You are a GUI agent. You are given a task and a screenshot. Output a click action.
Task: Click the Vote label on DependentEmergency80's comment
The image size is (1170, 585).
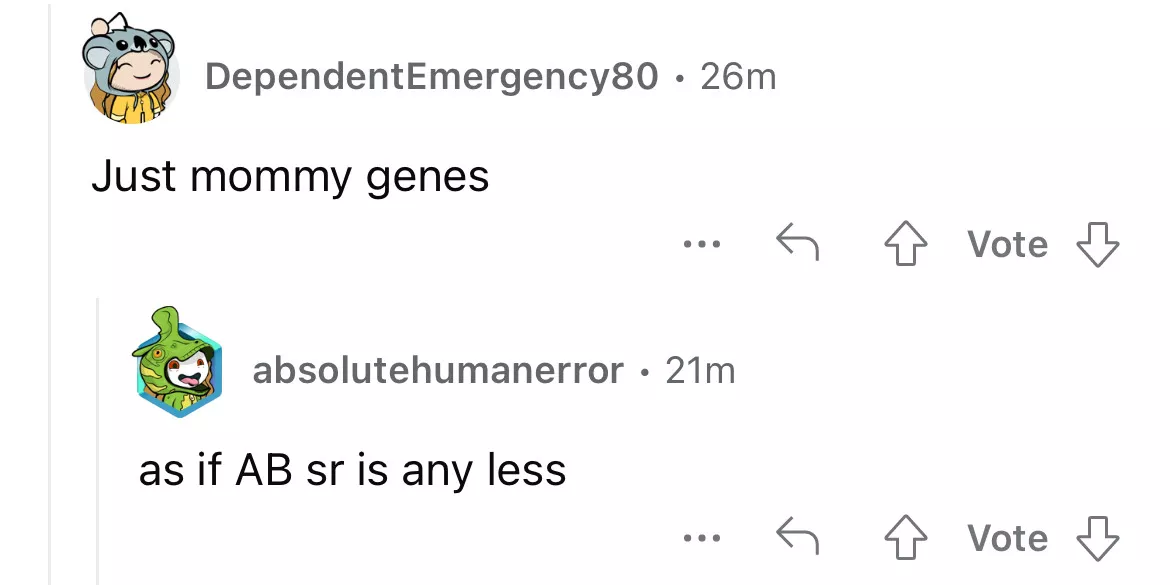[1007, 245]
